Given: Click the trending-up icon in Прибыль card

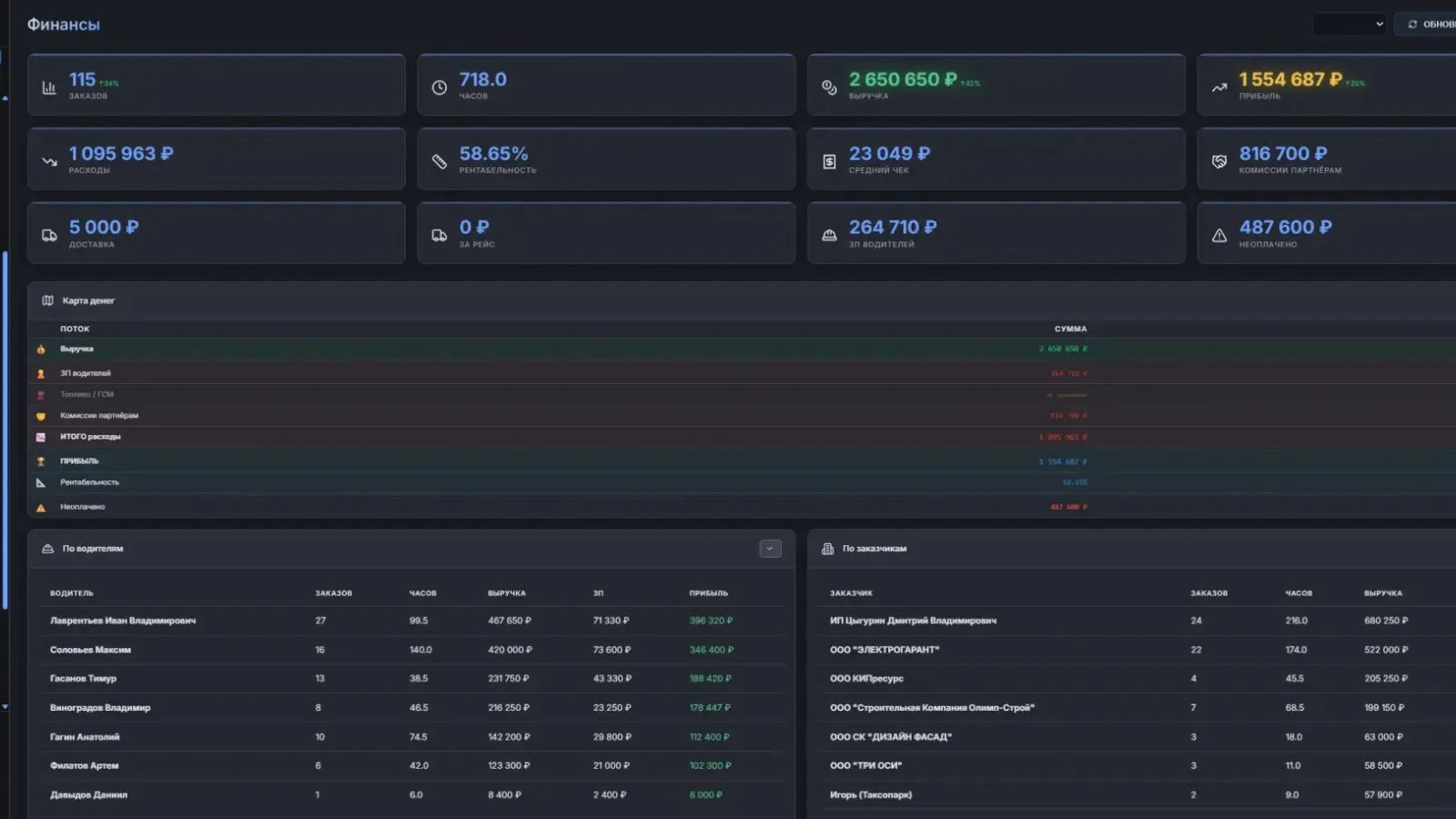Looking at the screenshot, I should click(1219, 87).
